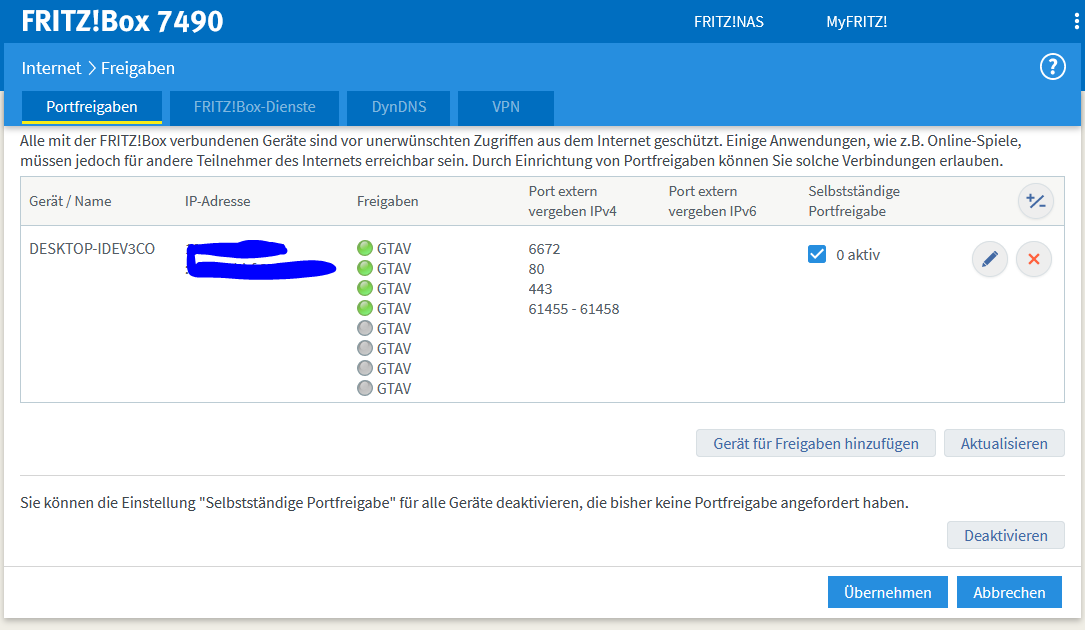Edit DESKTOP-IDEV3CO with the pencil icon
This screenshot has width=1085, height=630.
[990, 259]
